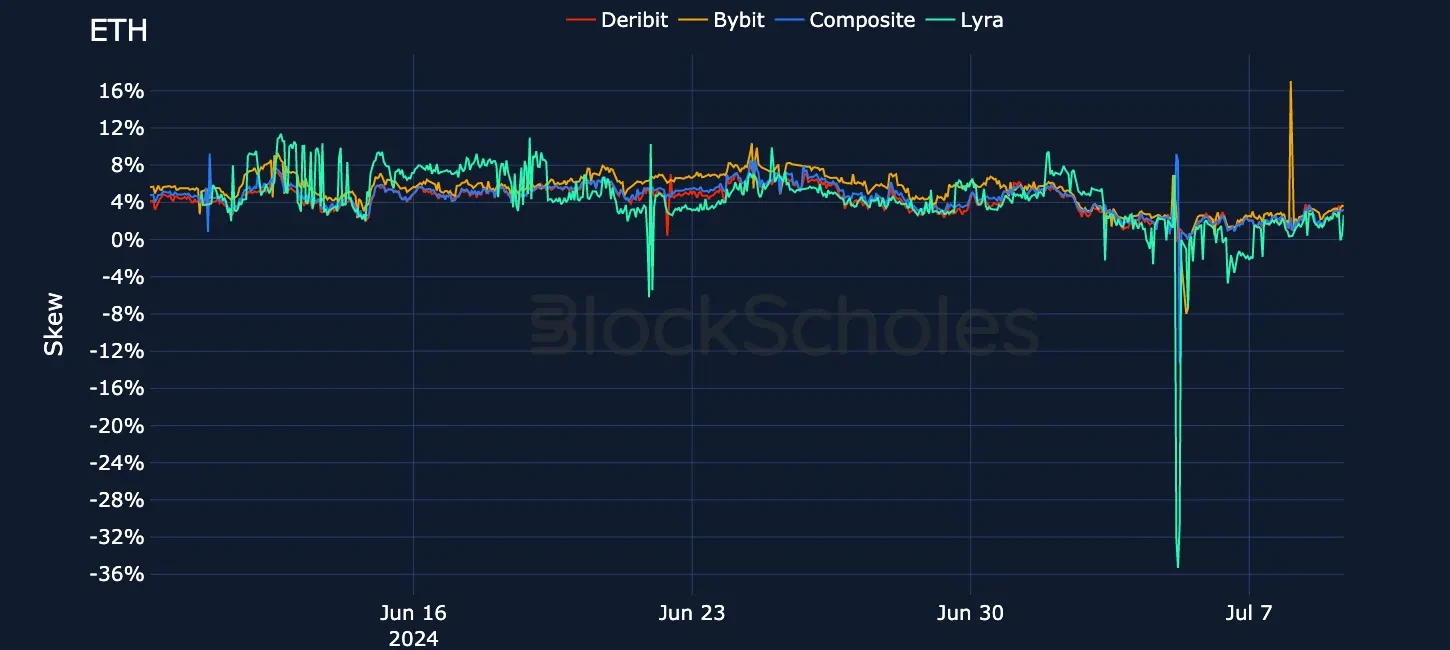Click the ETH chart title
Viewport: 1450px width, 650px height.
point(118,31)
